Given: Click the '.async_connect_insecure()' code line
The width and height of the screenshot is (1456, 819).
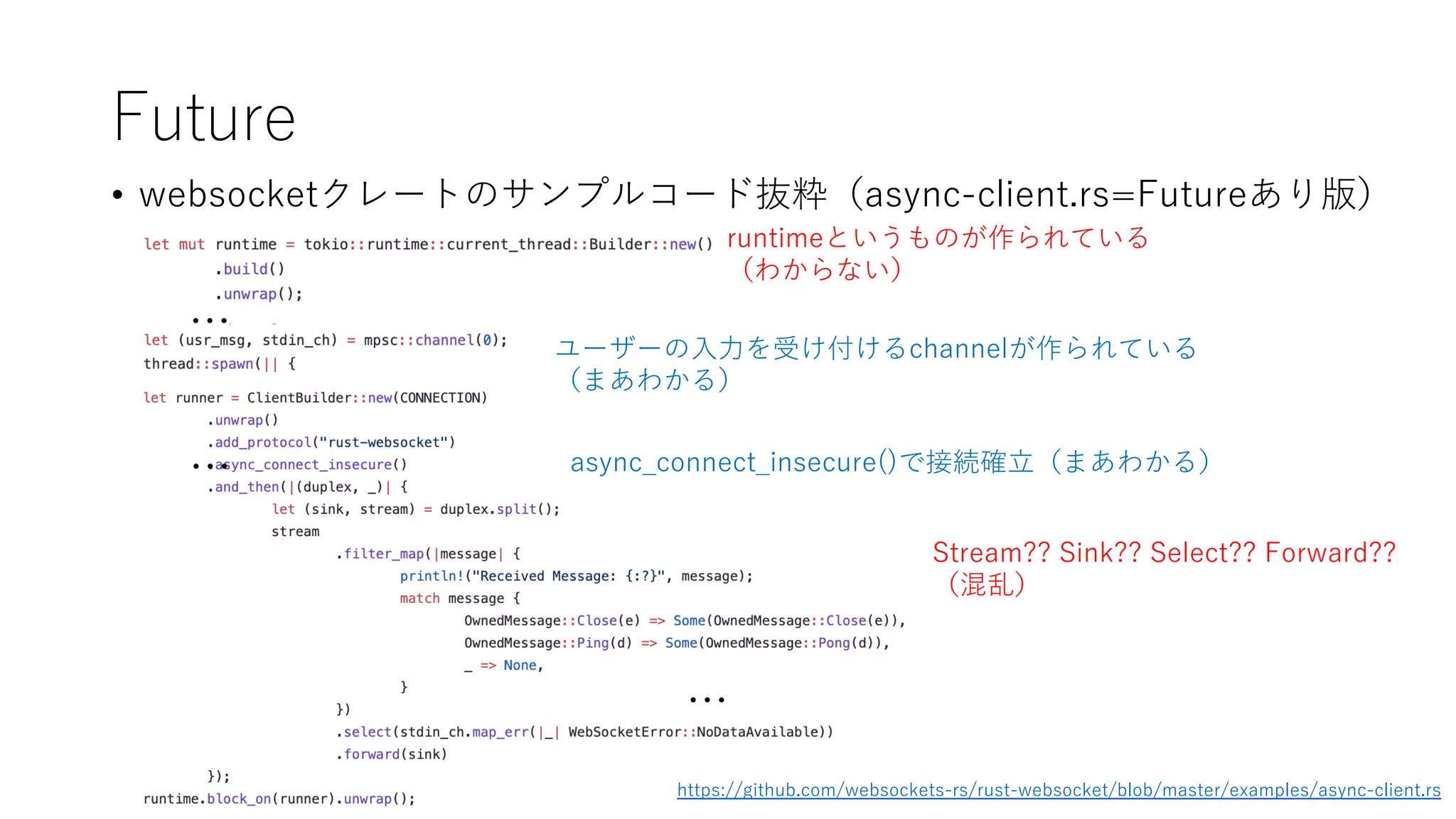Looking at the screenshot, I should point(307,465).
